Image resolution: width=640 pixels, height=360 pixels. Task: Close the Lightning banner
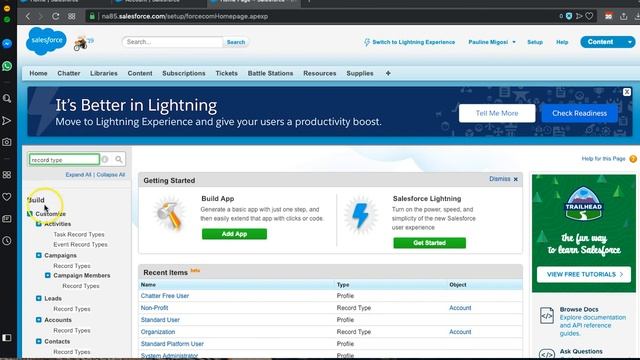click(627, 92)
